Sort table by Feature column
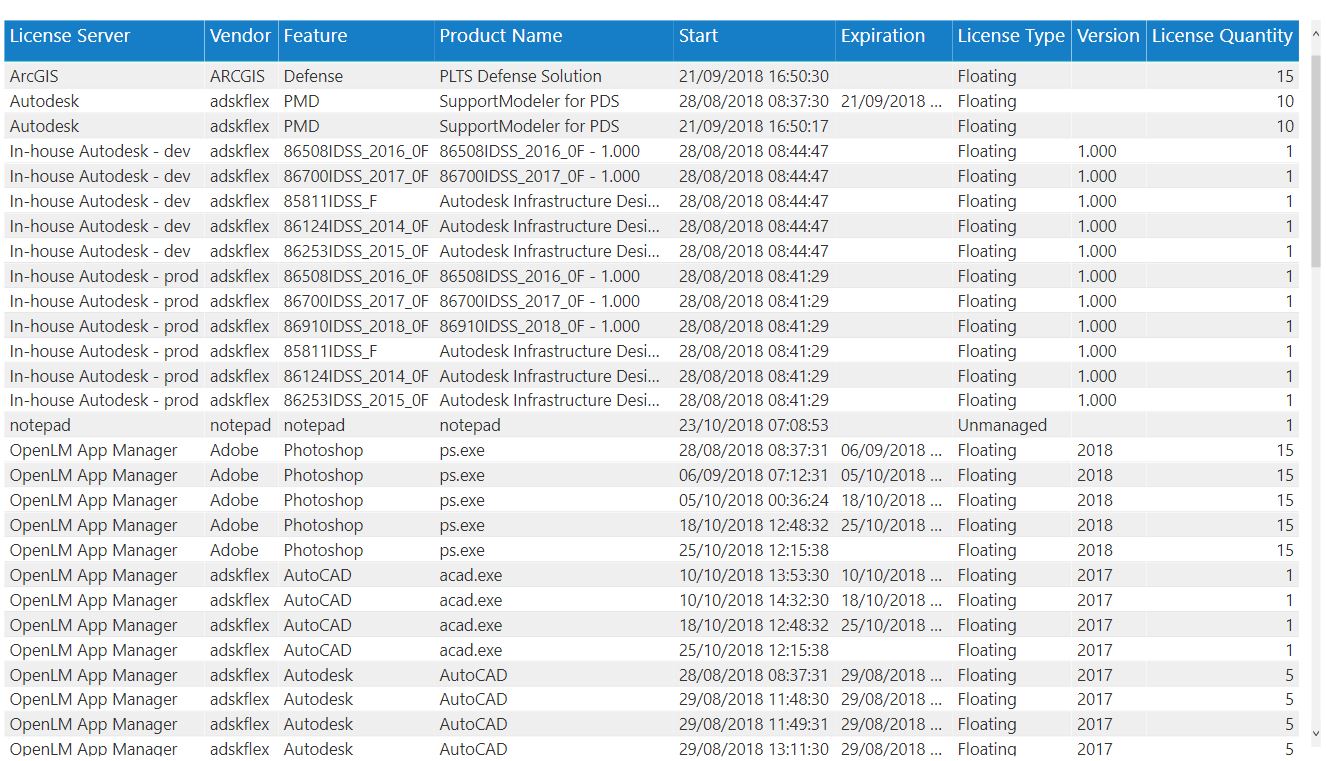This screenshot has width=1326, height=761. [315, 36]
